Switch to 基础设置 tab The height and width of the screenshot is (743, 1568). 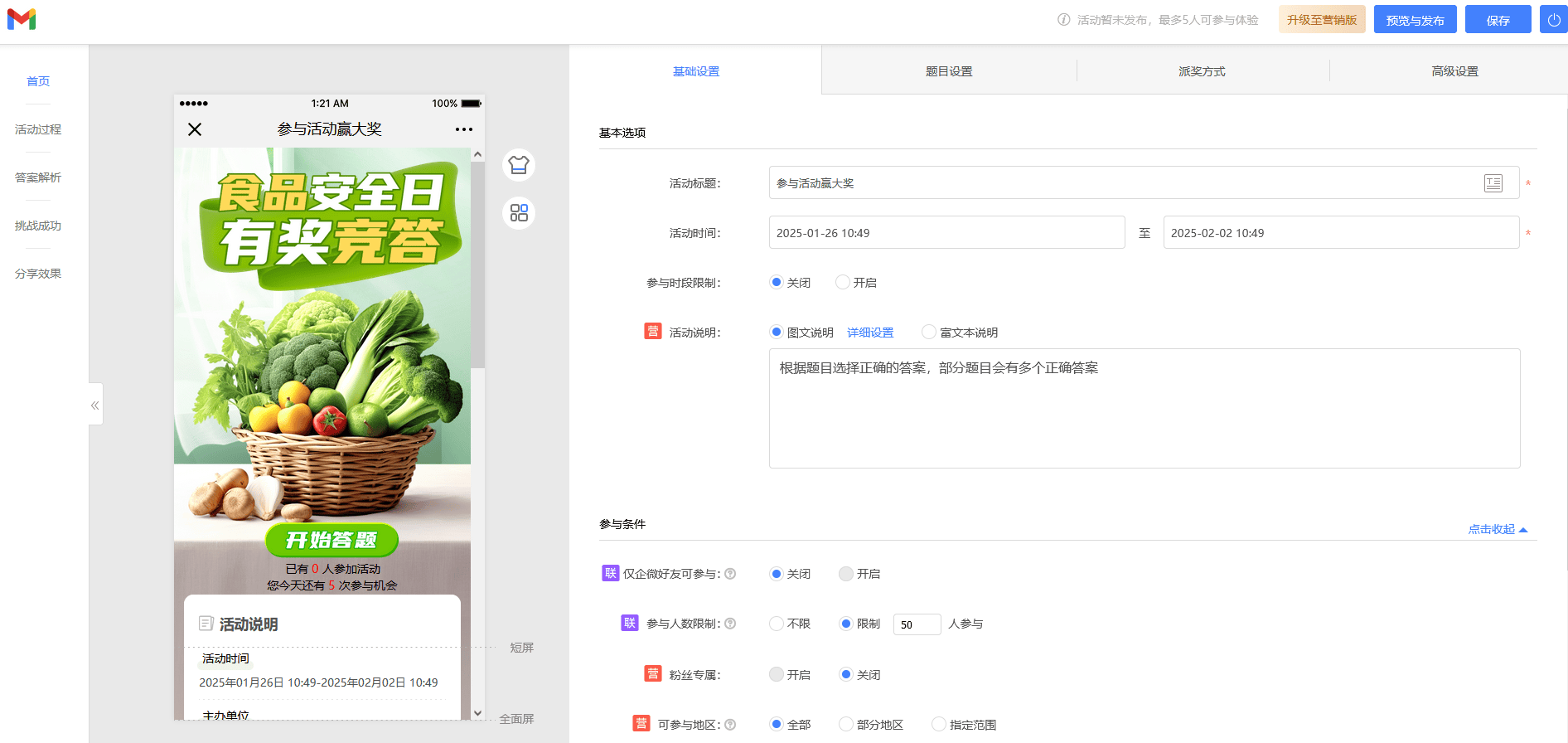click(696, 71)
